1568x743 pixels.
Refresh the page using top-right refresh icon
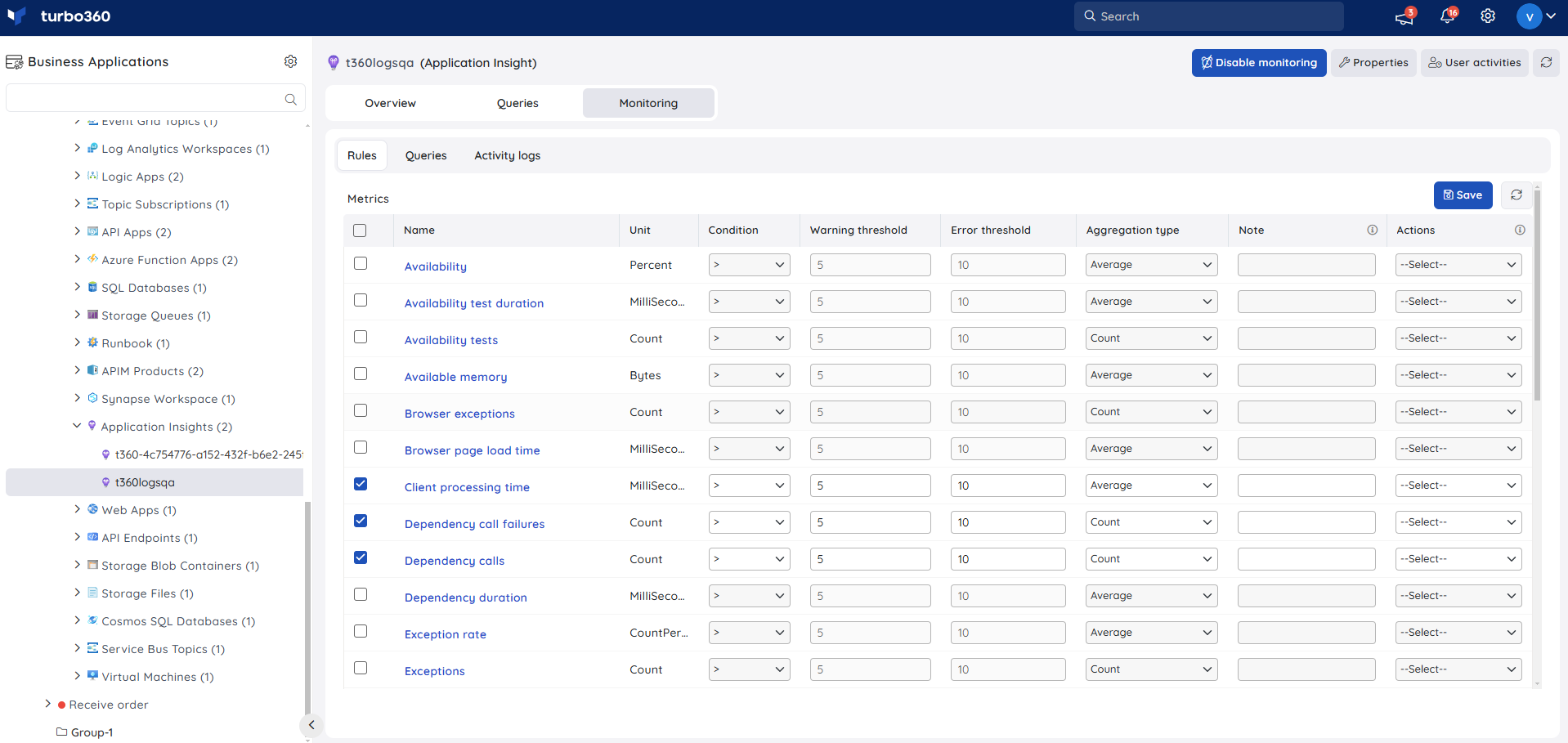point(1546,62)
